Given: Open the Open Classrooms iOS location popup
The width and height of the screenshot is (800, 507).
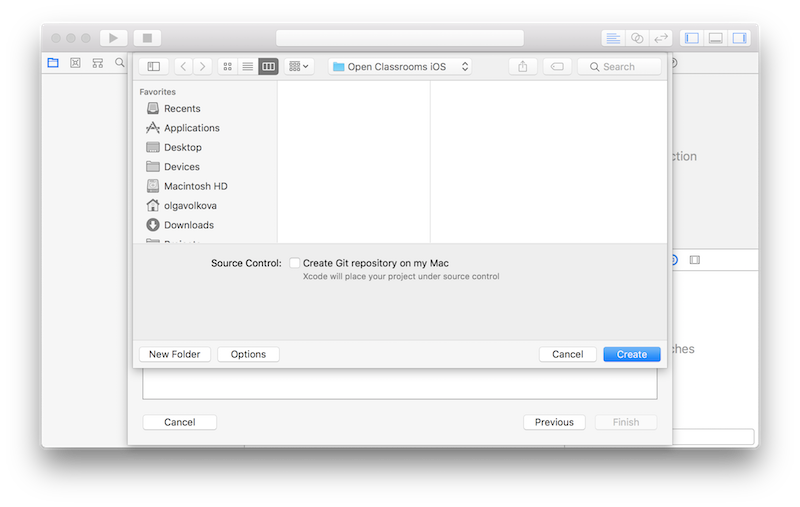Looking at the screenshot, I should click(x=400, y=66).
